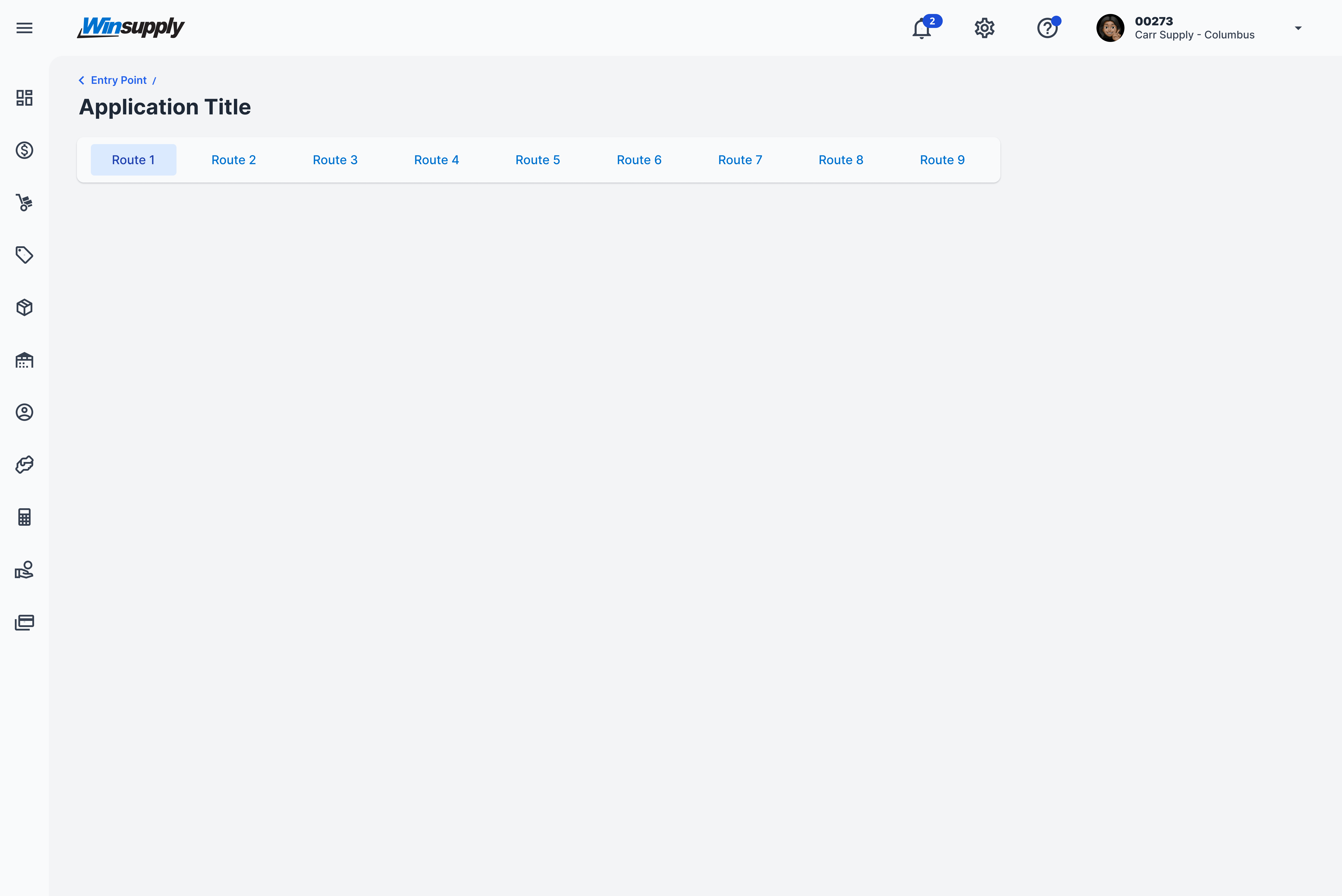1342x896 pixels.
Task: Click the user profile avatar
Action: click(1110, 28)
